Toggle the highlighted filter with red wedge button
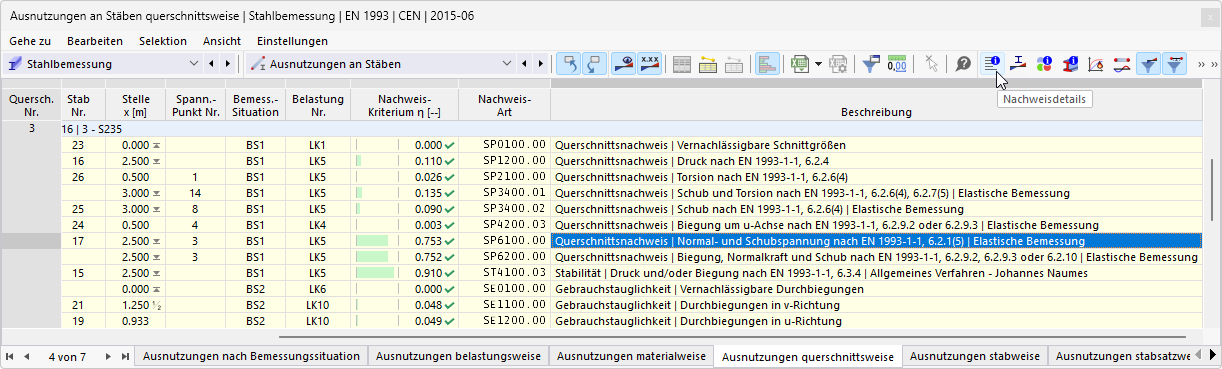Screen dimensions: 1222x369 point(1149,64)
